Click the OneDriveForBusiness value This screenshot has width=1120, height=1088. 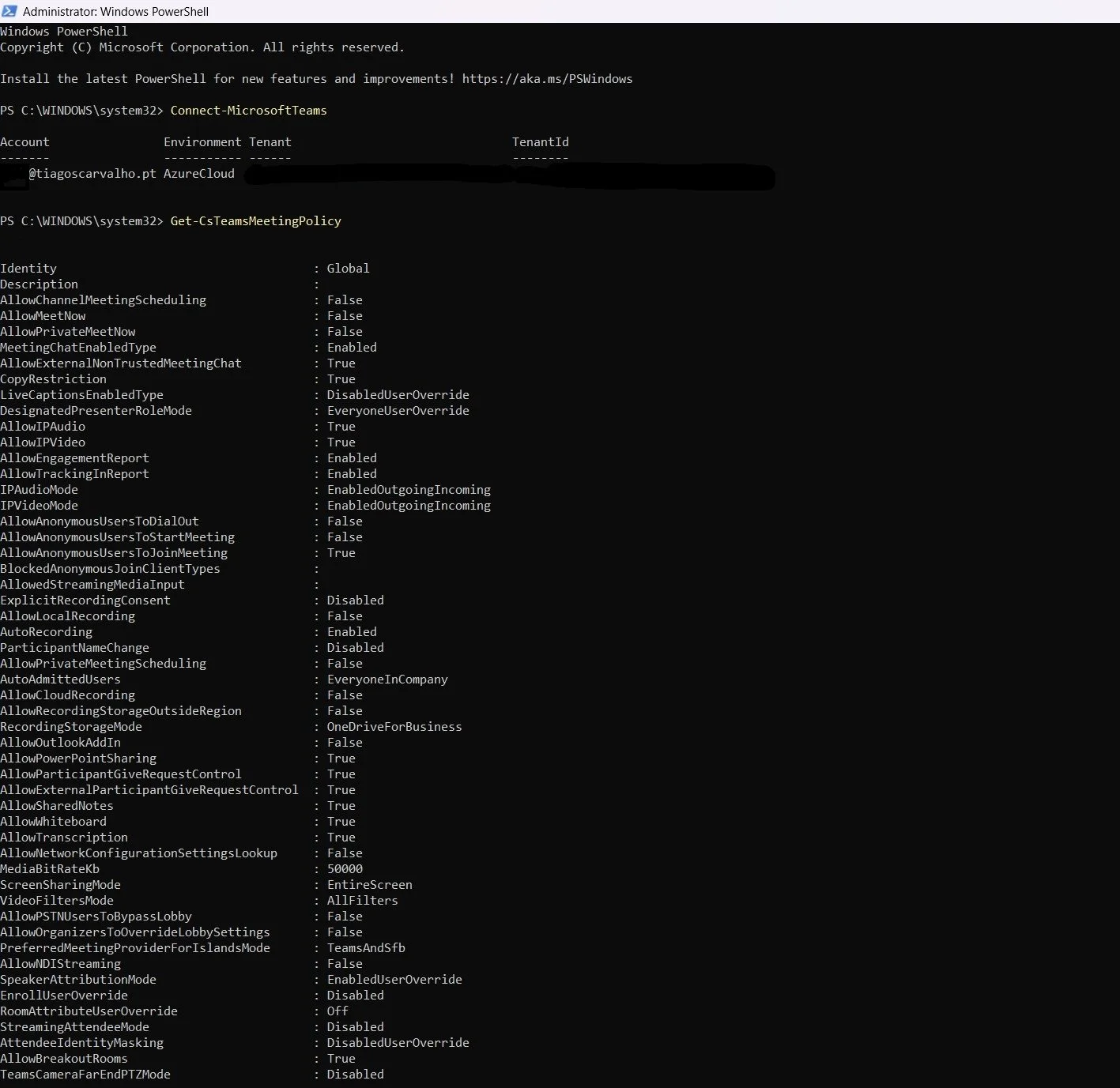click(394, 727)
